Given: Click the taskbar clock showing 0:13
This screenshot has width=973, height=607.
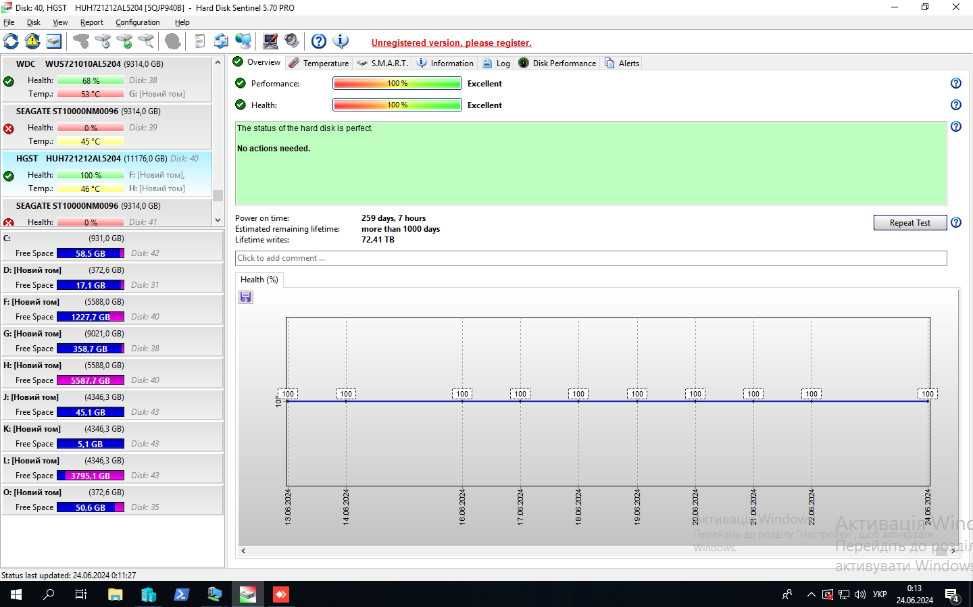Looking at the screenshot, I should pyautogui.click(x=914, y=594).
